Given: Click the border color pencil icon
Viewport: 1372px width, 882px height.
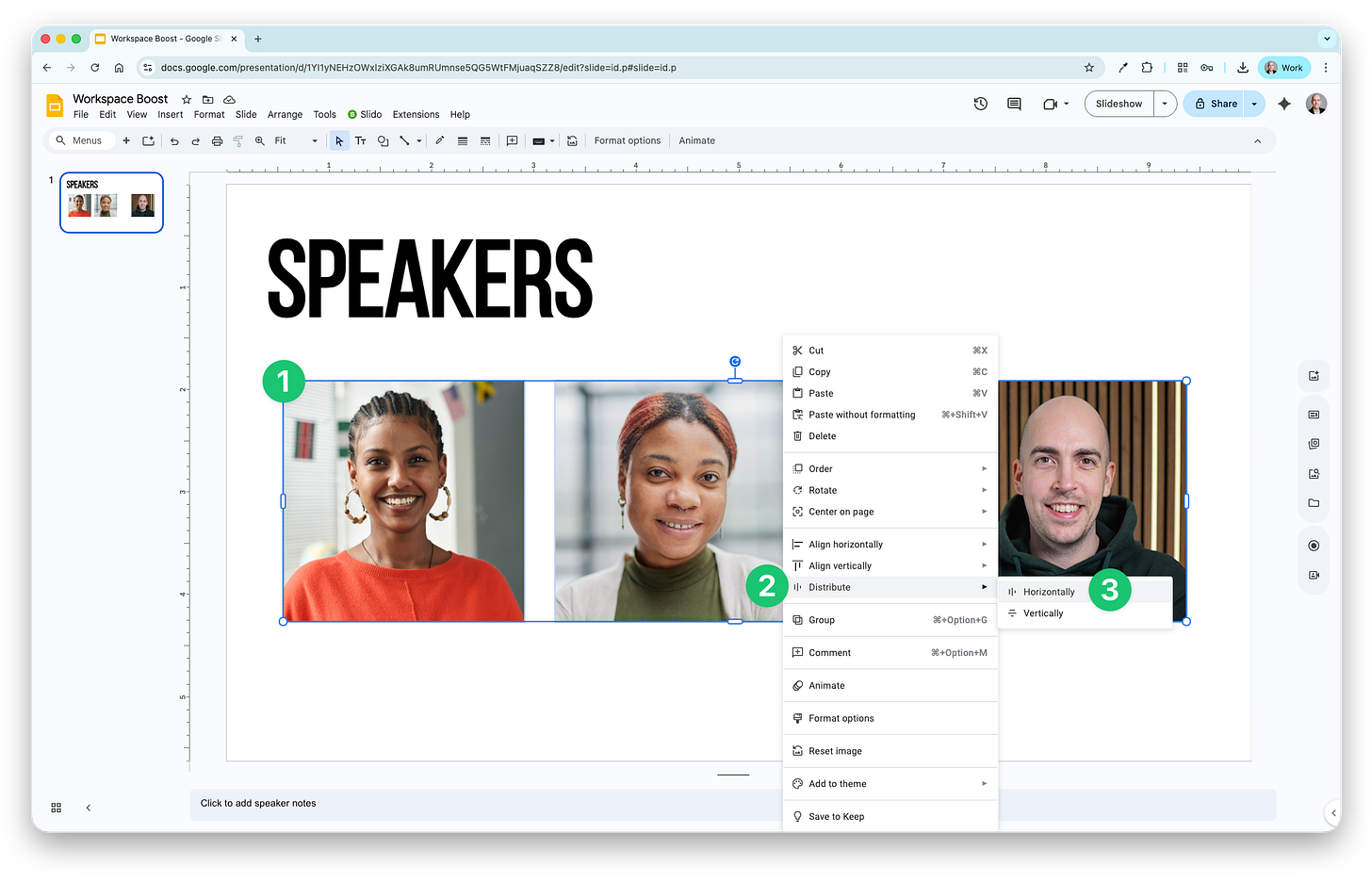Looking at the screenshot, I should pyautogui.click(x=439, y=140).
